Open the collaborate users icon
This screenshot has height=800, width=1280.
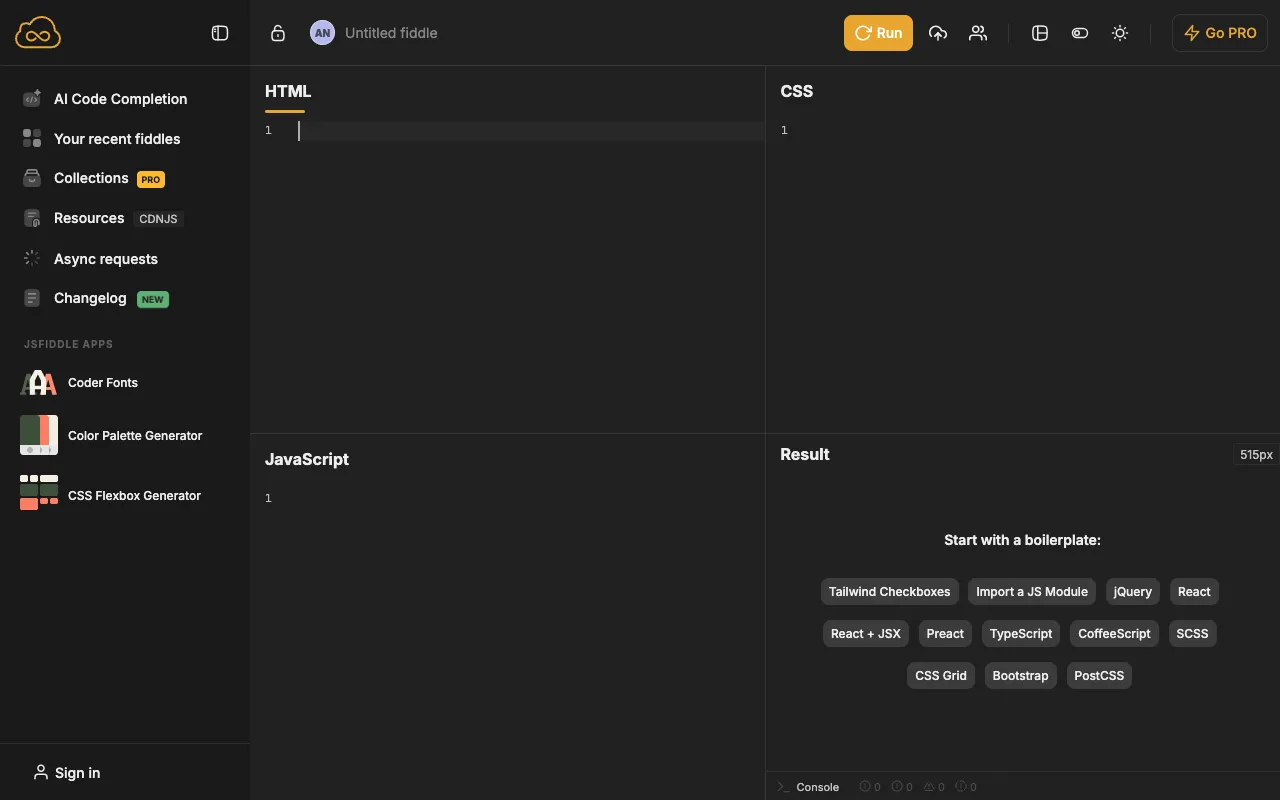click(x=978, y=33)
